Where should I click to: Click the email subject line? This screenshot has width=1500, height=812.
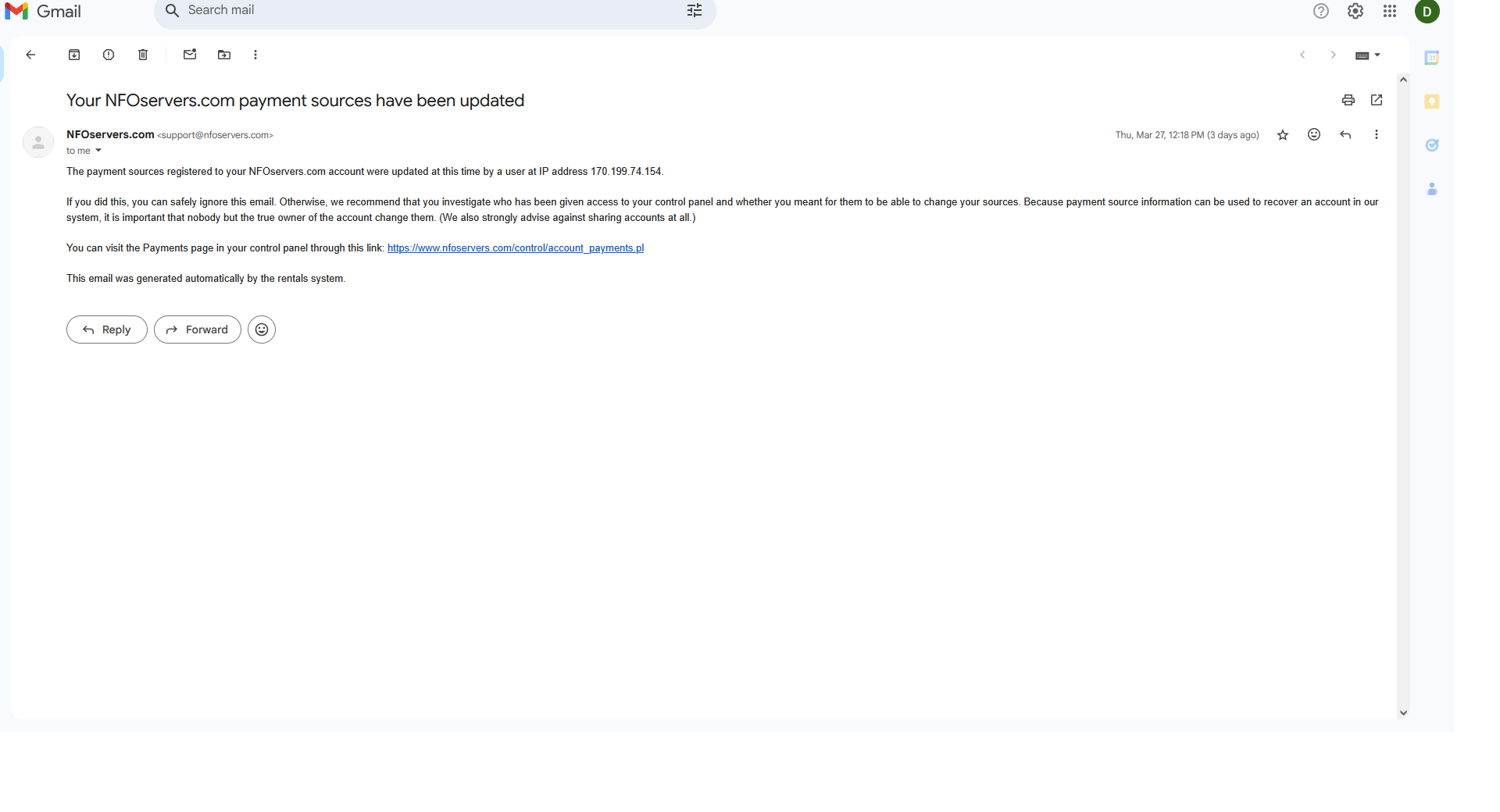(295, 101)
